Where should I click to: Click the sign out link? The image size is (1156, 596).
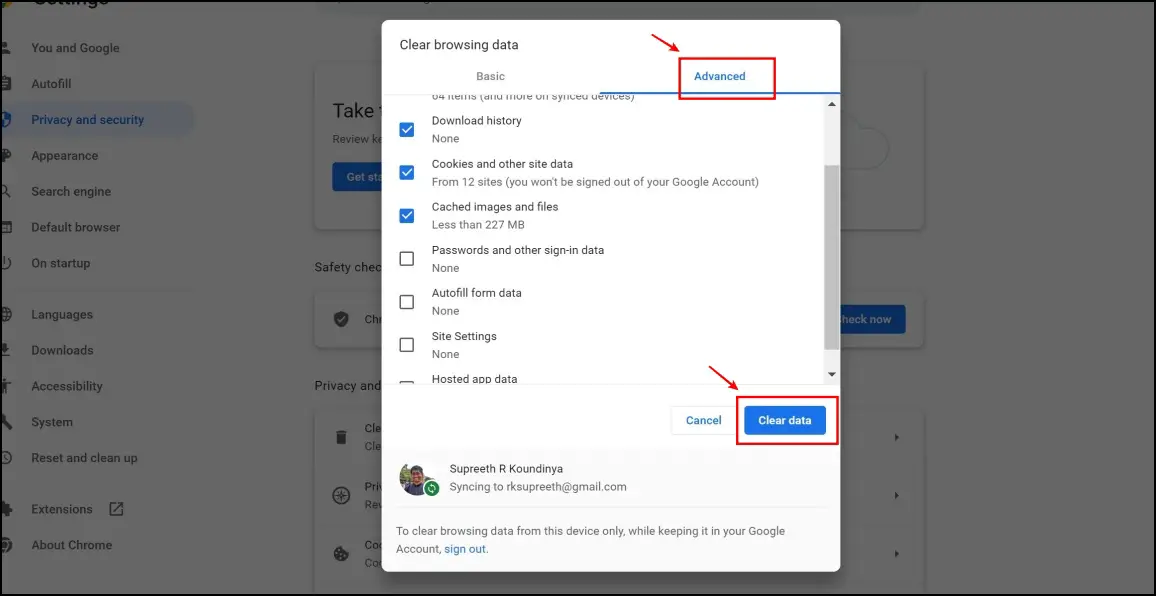[464, 549]
